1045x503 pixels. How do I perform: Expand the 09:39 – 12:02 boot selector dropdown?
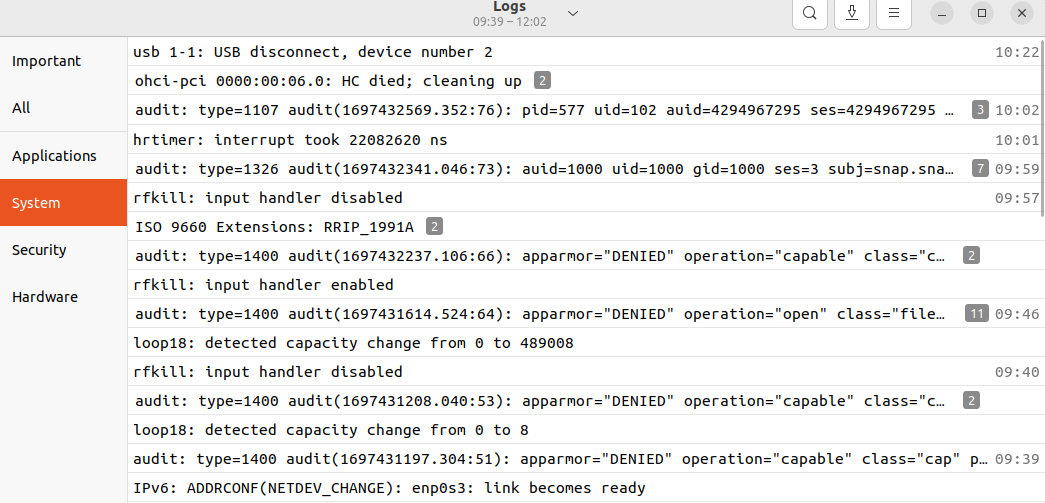tap(573, 13)
